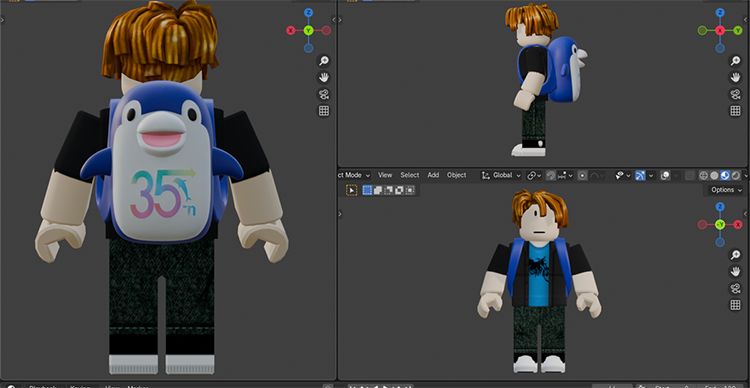Select pan hand icon in bottom-right viewport
Screen dimensions: 750x388
(735, 272)
